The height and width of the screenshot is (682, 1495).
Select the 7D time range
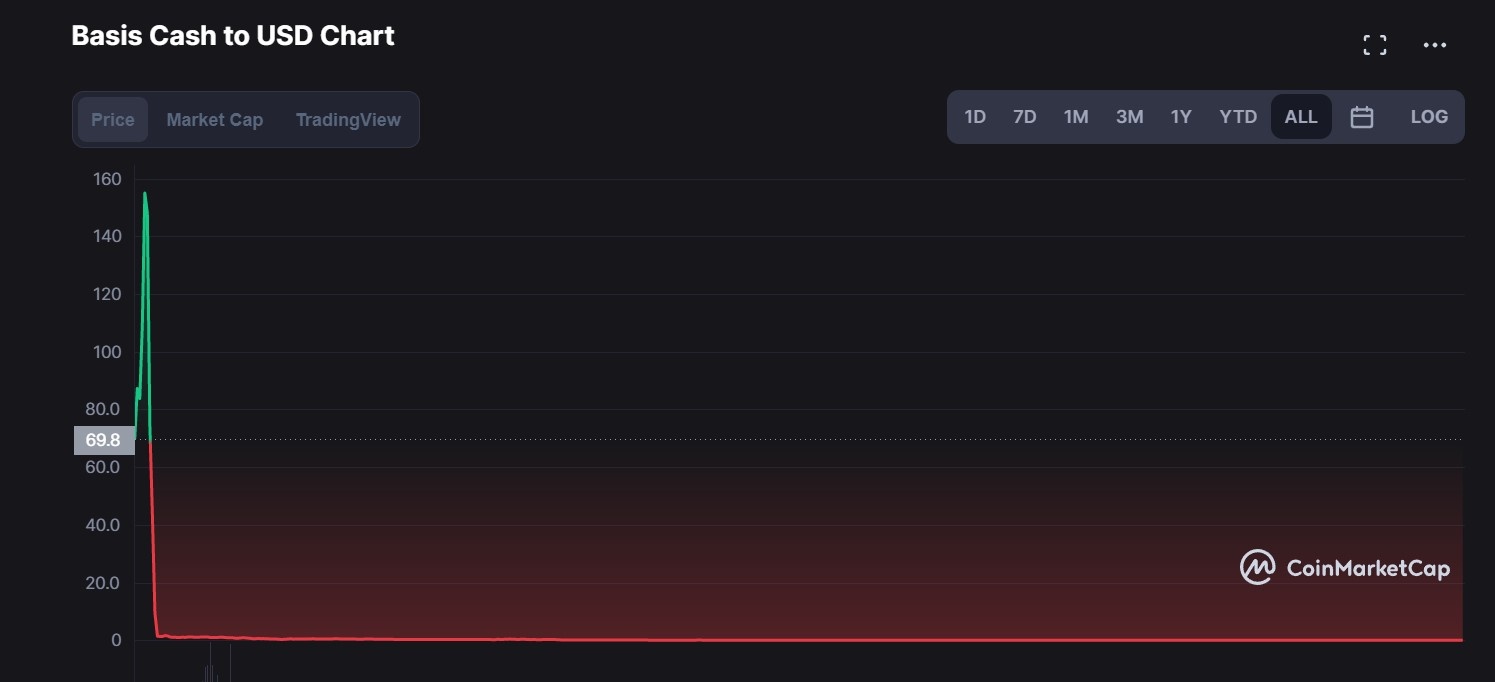tap(1024, 117)
